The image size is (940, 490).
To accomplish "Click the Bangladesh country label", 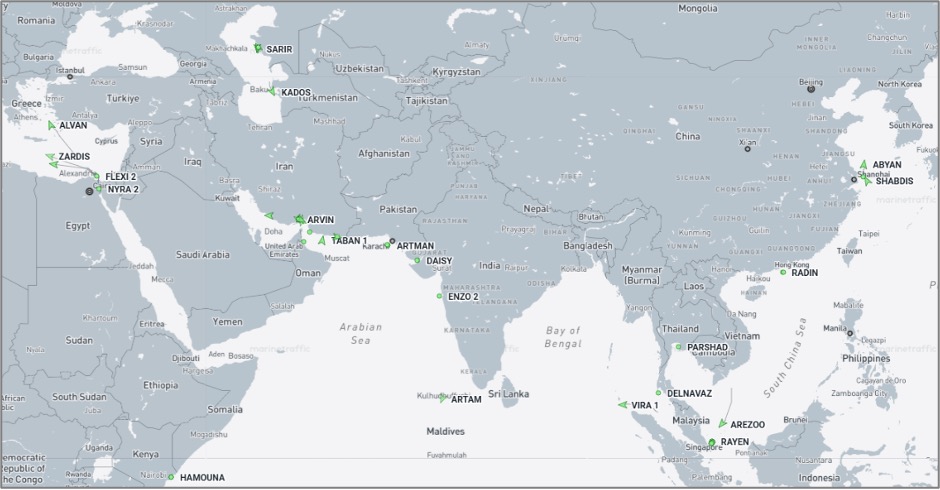I will [x=588, y=246].
